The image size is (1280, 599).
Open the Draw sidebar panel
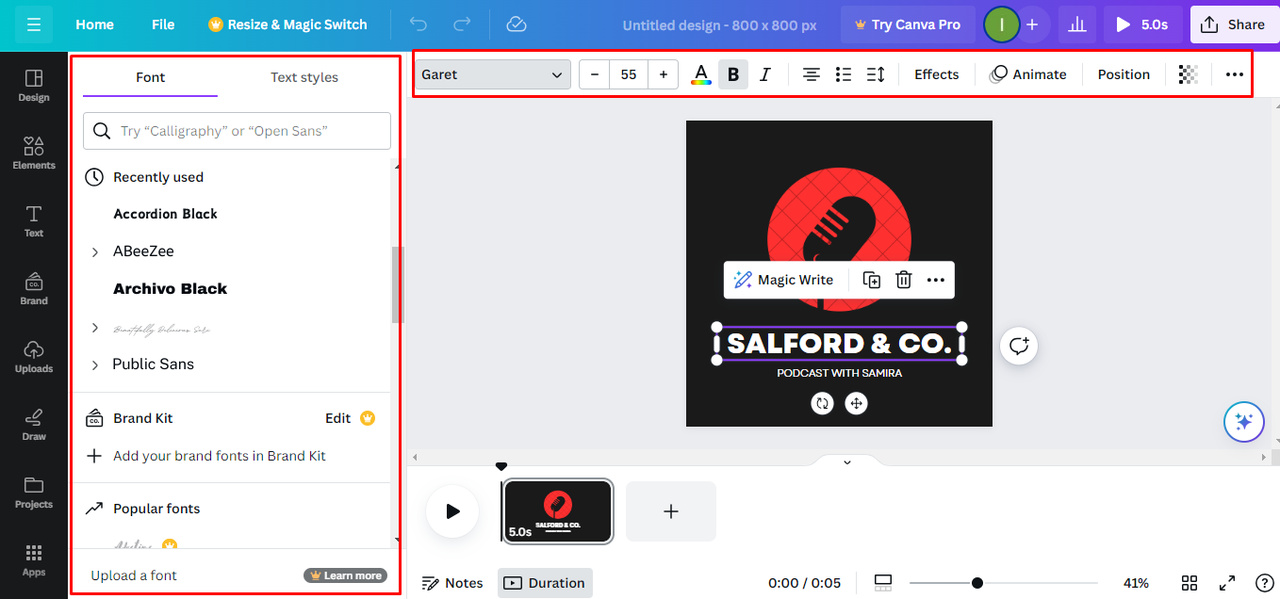coord(34,424)
